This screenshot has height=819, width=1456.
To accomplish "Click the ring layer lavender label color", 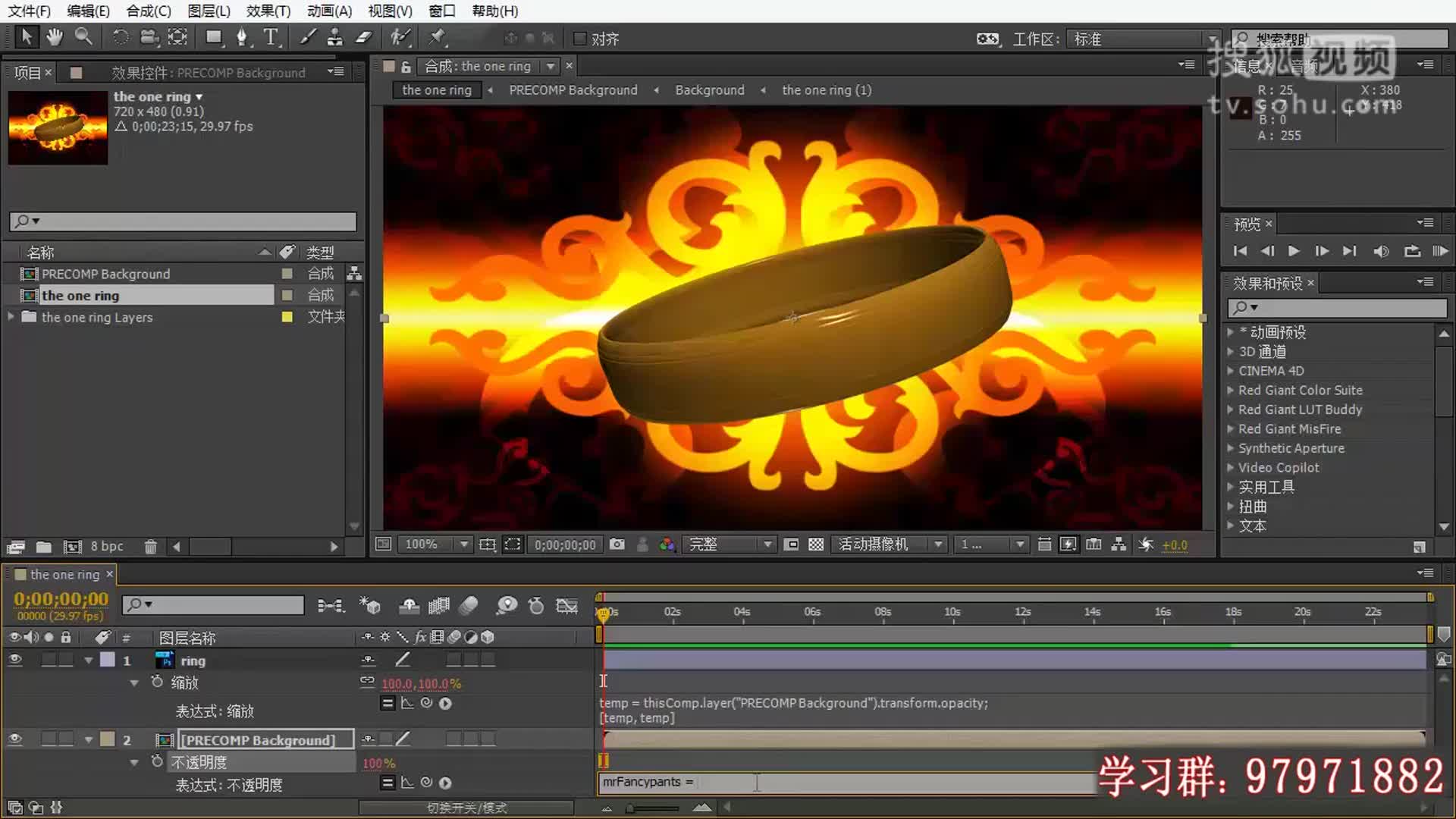I will point(108,661).
